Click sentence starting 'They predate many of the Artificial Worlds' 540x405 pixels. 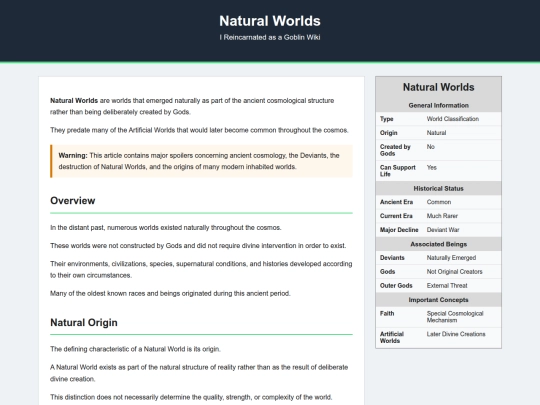tap(199, 130)
